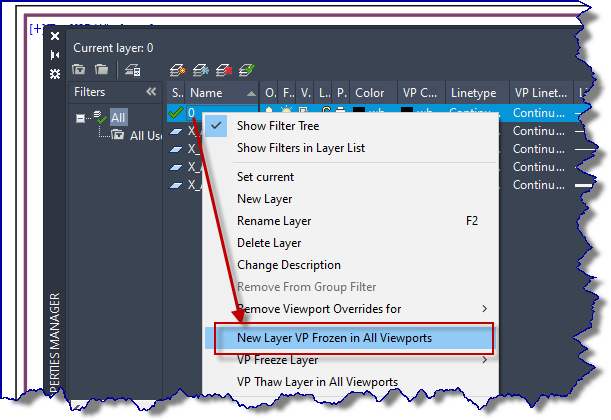Click Set Current toolbar icon
Image resolution: width=611 pixels, height=420 pixels.
247,70
